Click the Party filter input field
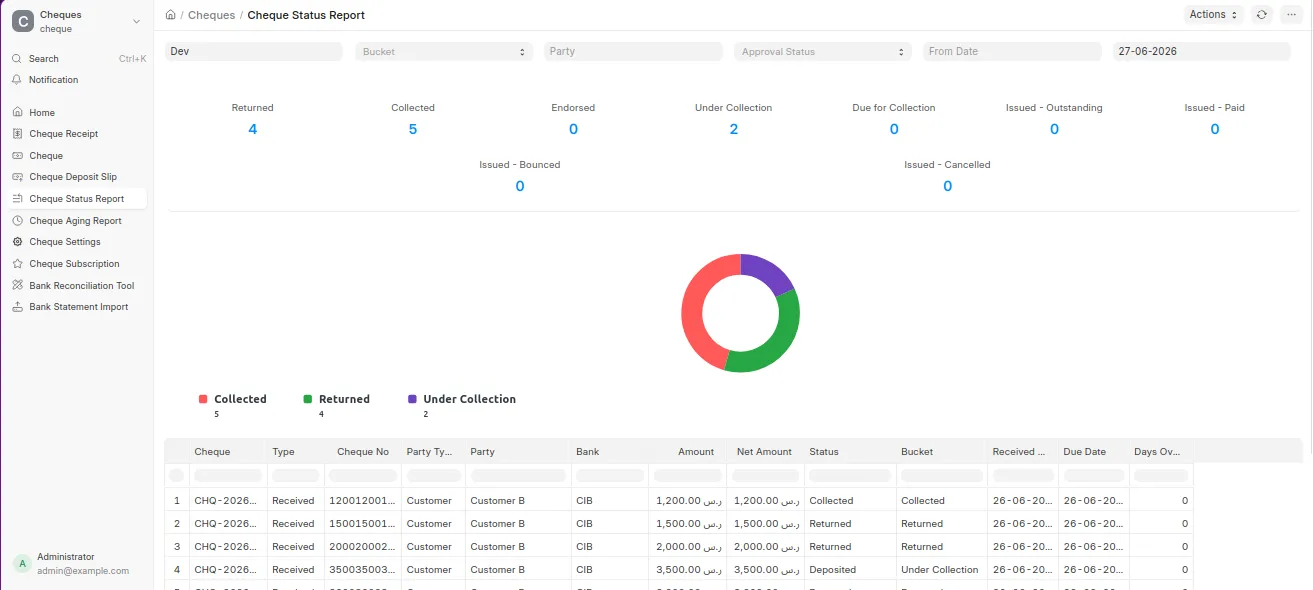Viewport: 1313px width, 590px height. coord(633,52)
